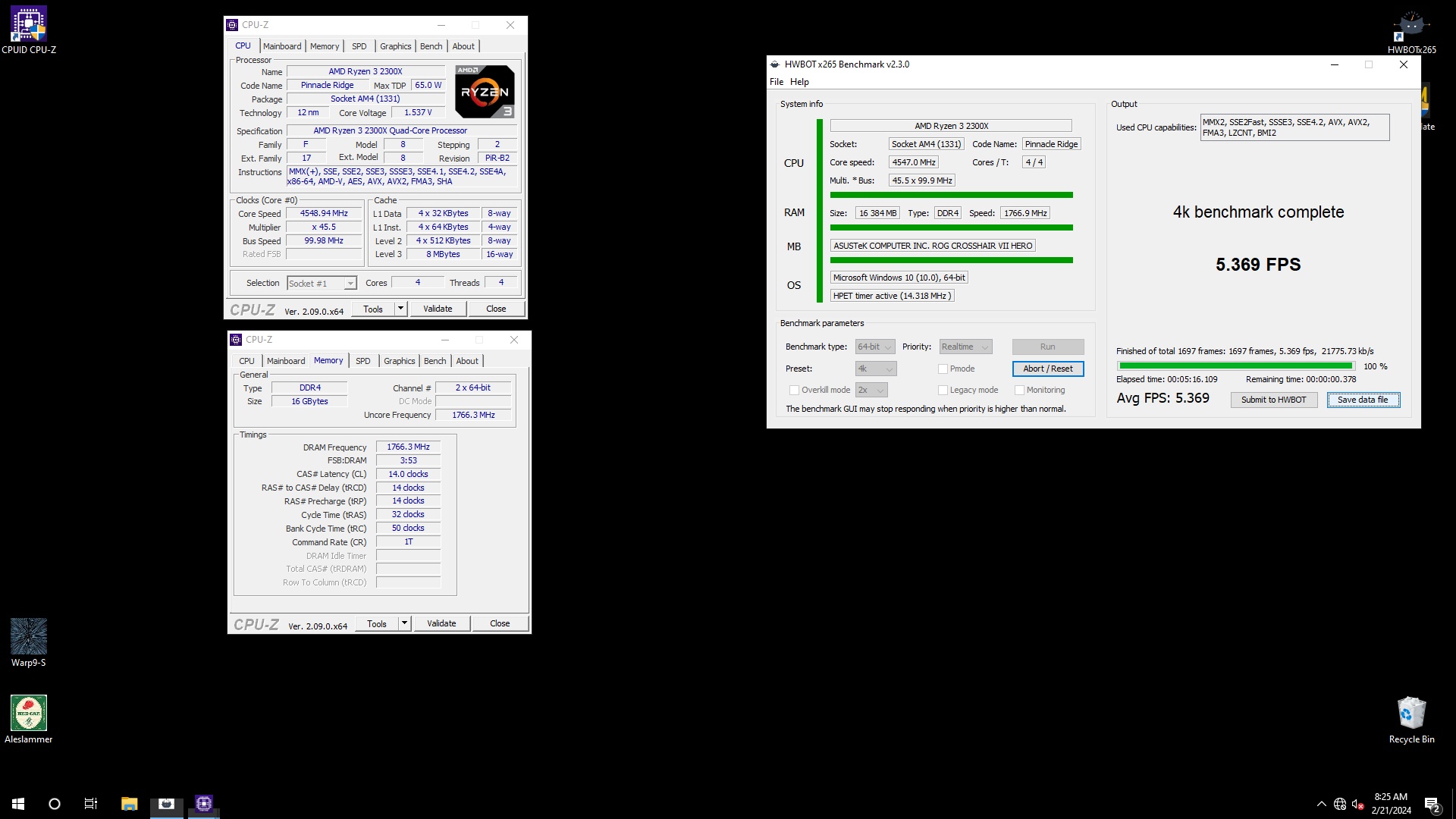Open About tab in lower CPU-Z window
The image size is (1456, 819).
click(467, 361)
